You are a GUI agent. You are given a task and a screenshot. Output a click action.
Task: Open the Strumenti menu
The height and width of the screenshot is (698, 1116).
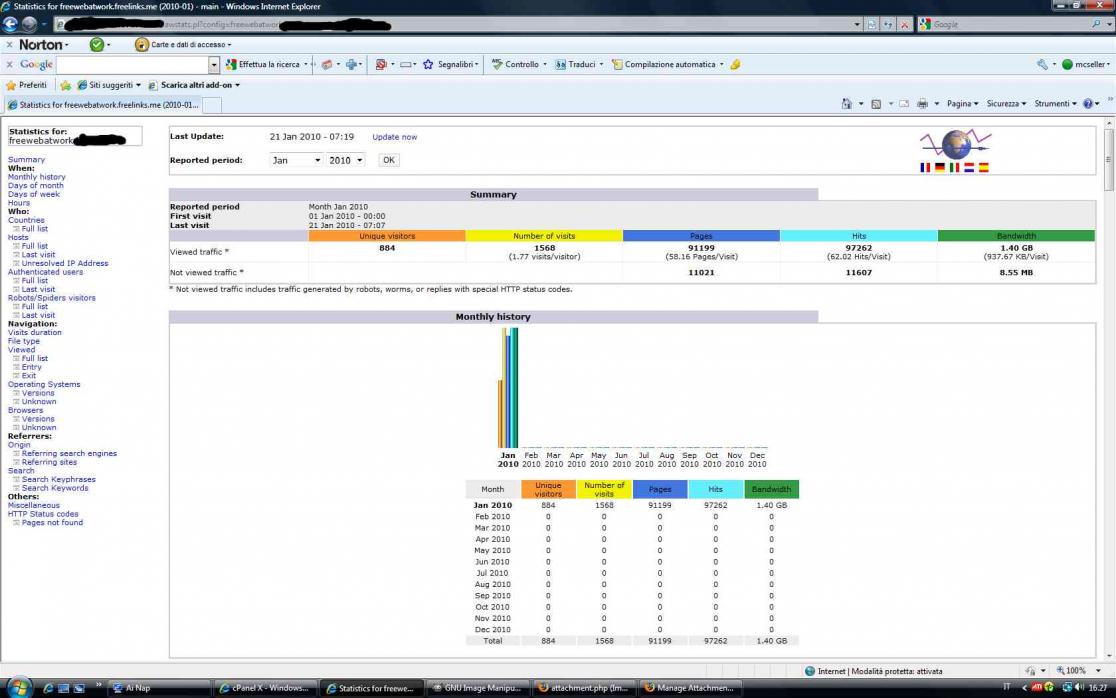coord(1055,104)
